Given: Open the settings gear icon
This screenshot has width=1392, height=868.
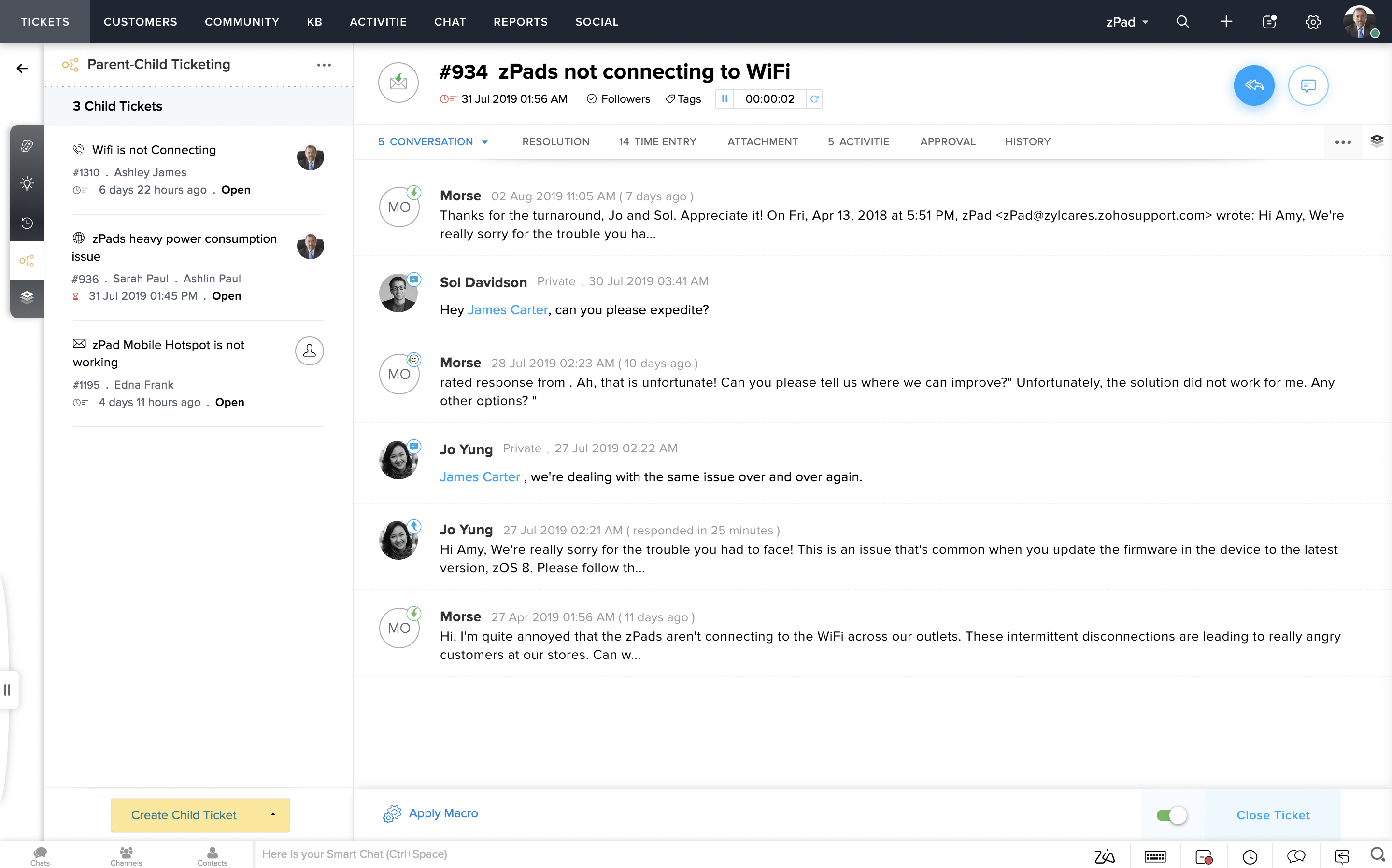Looking at the screenshot, I should 1313,22.
